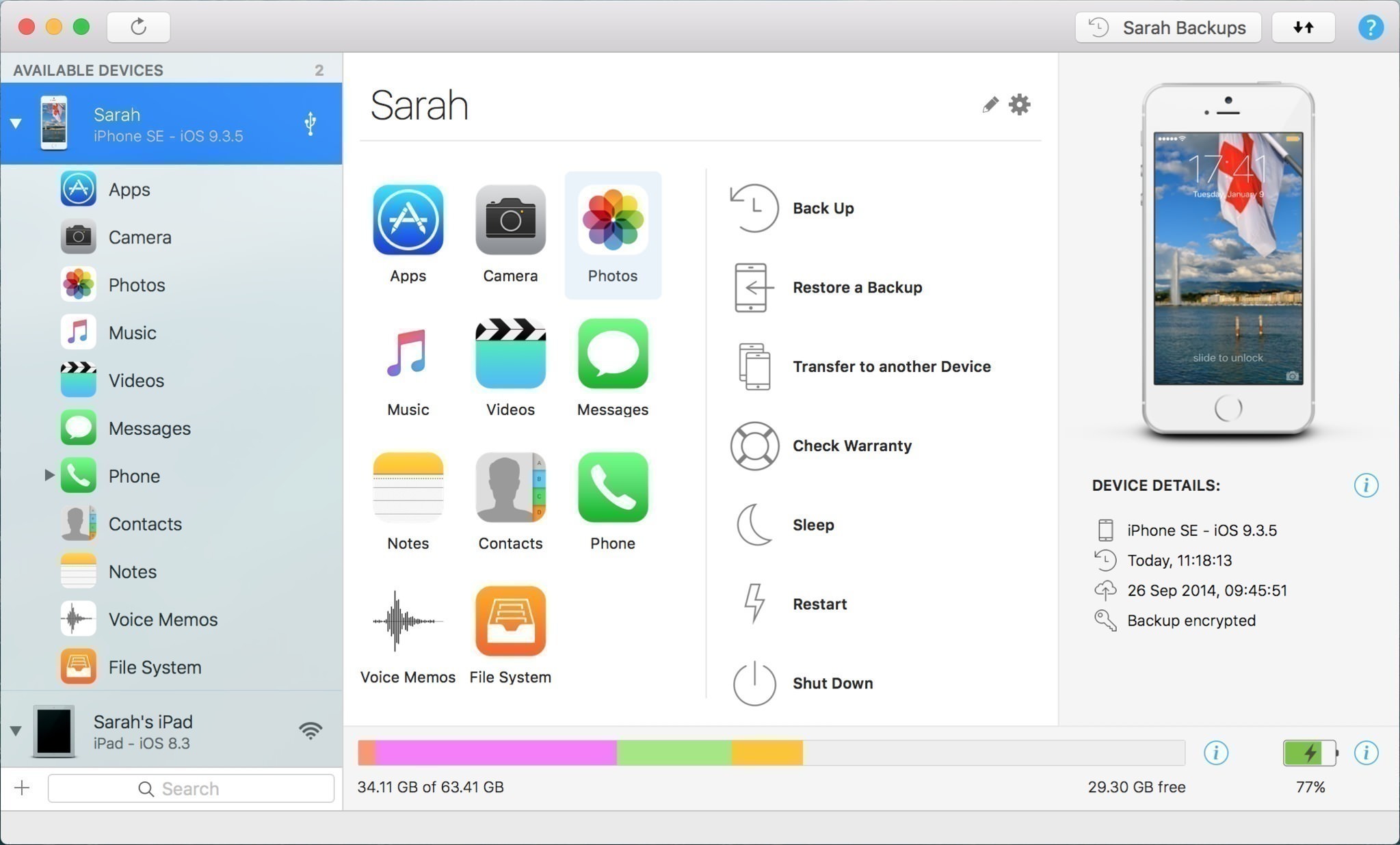Open Voice Memos from the sidebar
Image resolution: width=1400 pixels, height=845 pixels.
162,619
